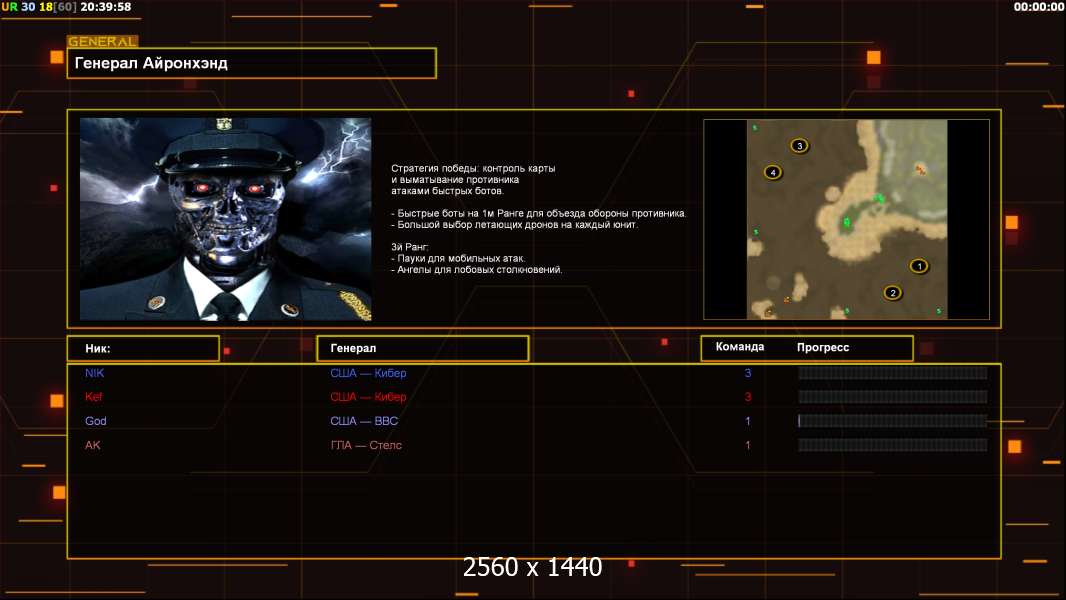Viewport: 1066px width, 600px height.
Task: Click God's general США — ВВС
Action: [x=364, y=421]
